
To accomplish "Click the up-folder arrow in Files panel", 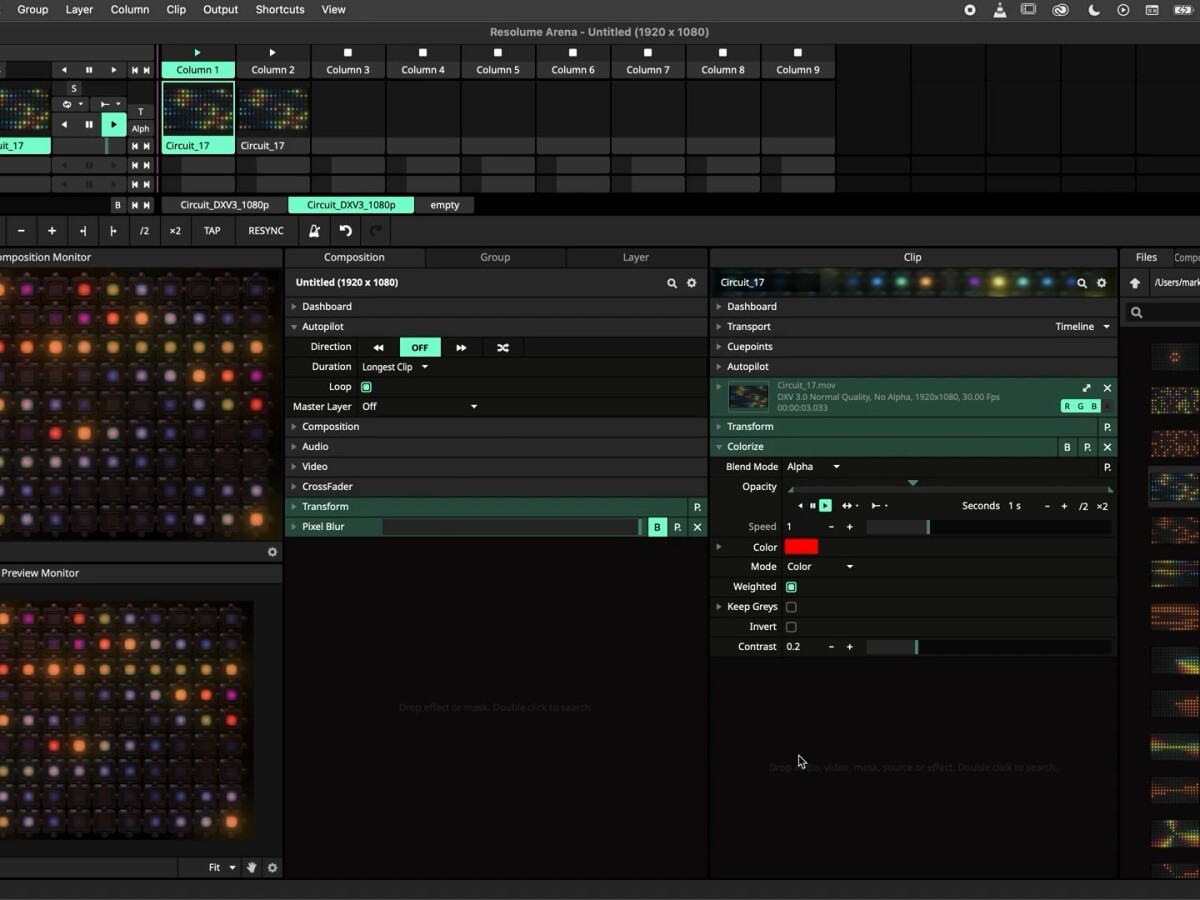I will click(x=1135, y=283).
